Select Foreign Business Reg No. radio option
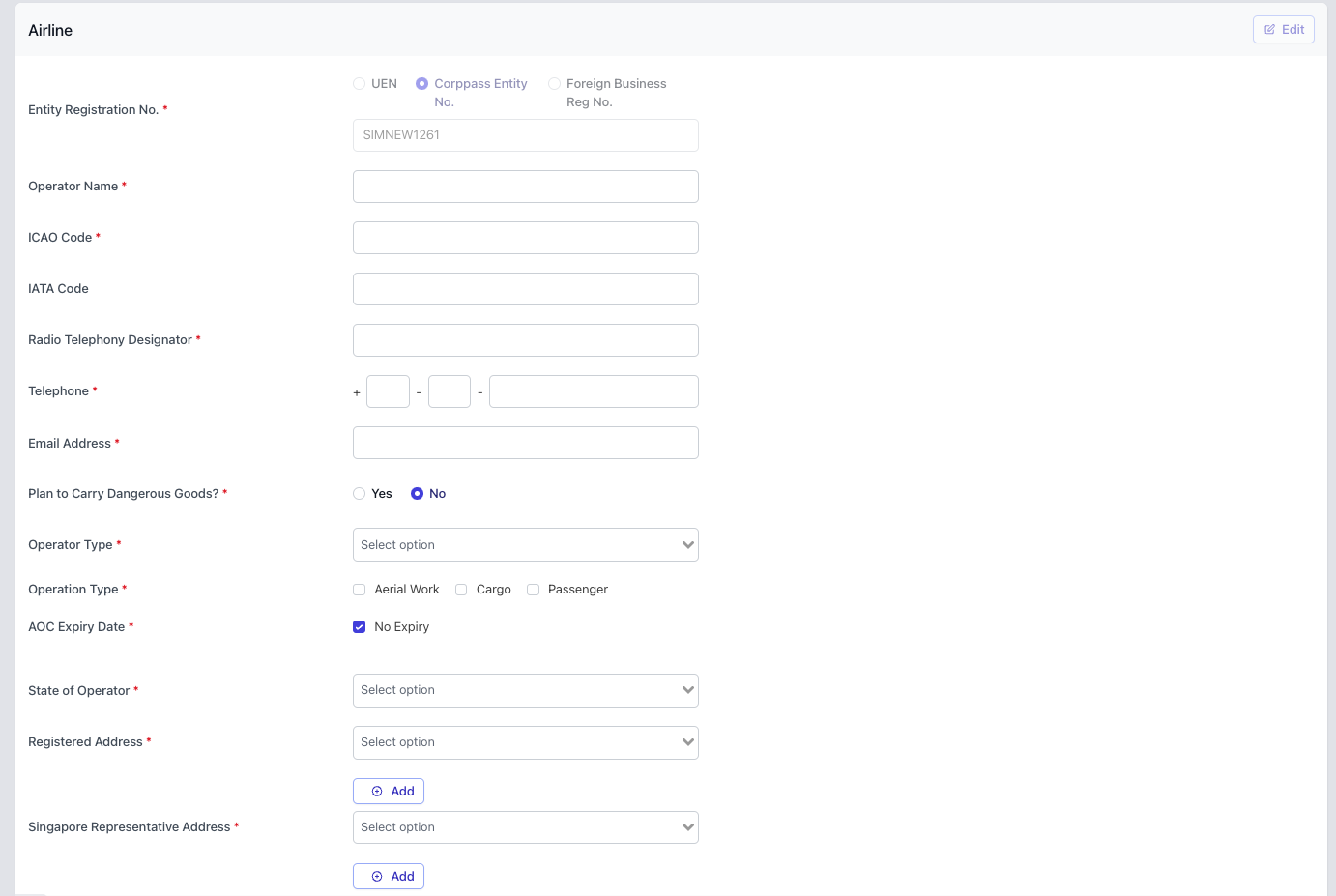 (x=555, y=84)
